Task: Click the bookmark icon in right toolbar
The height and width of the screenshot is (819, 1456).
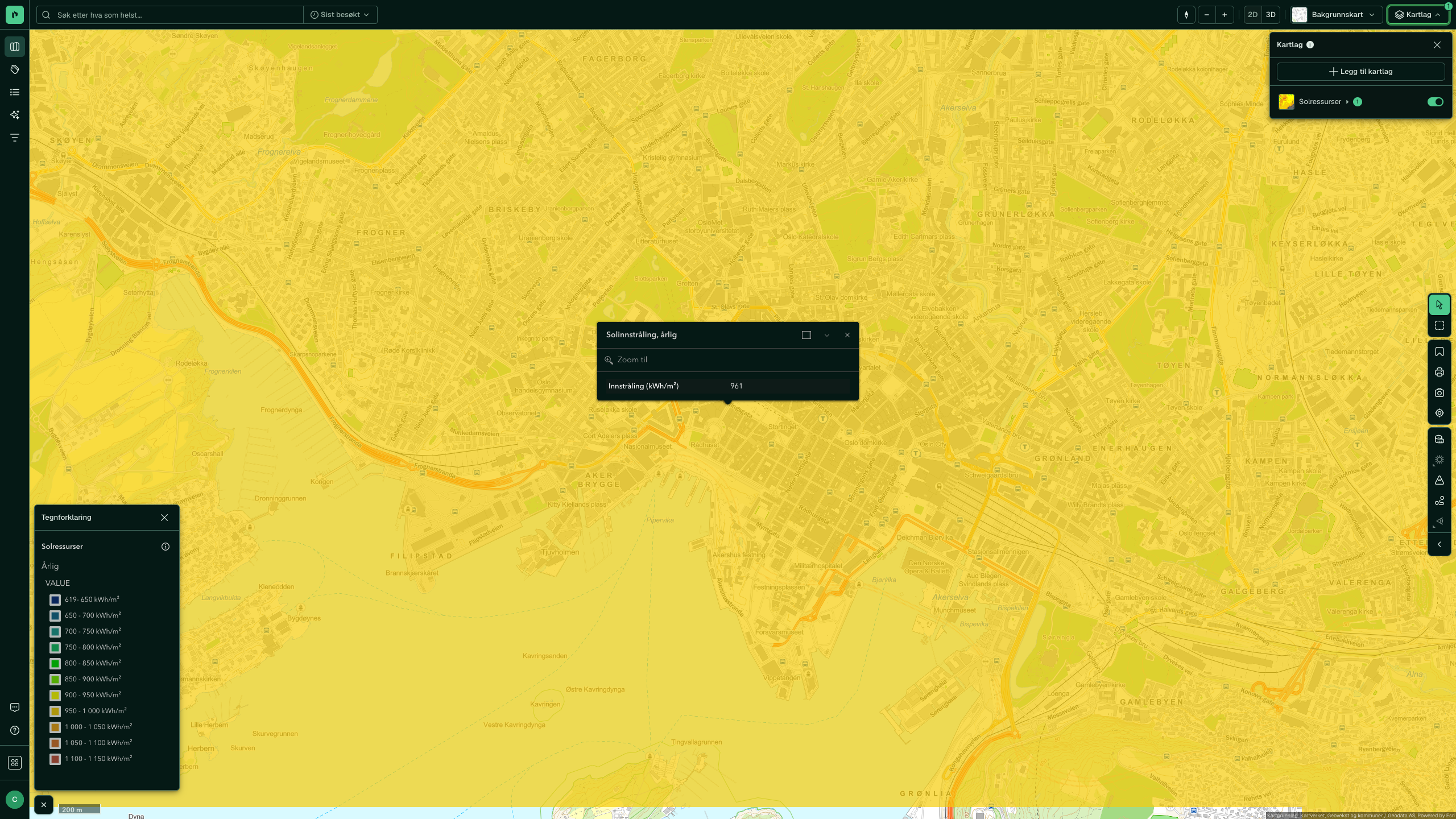Action: click(1439, 352)
